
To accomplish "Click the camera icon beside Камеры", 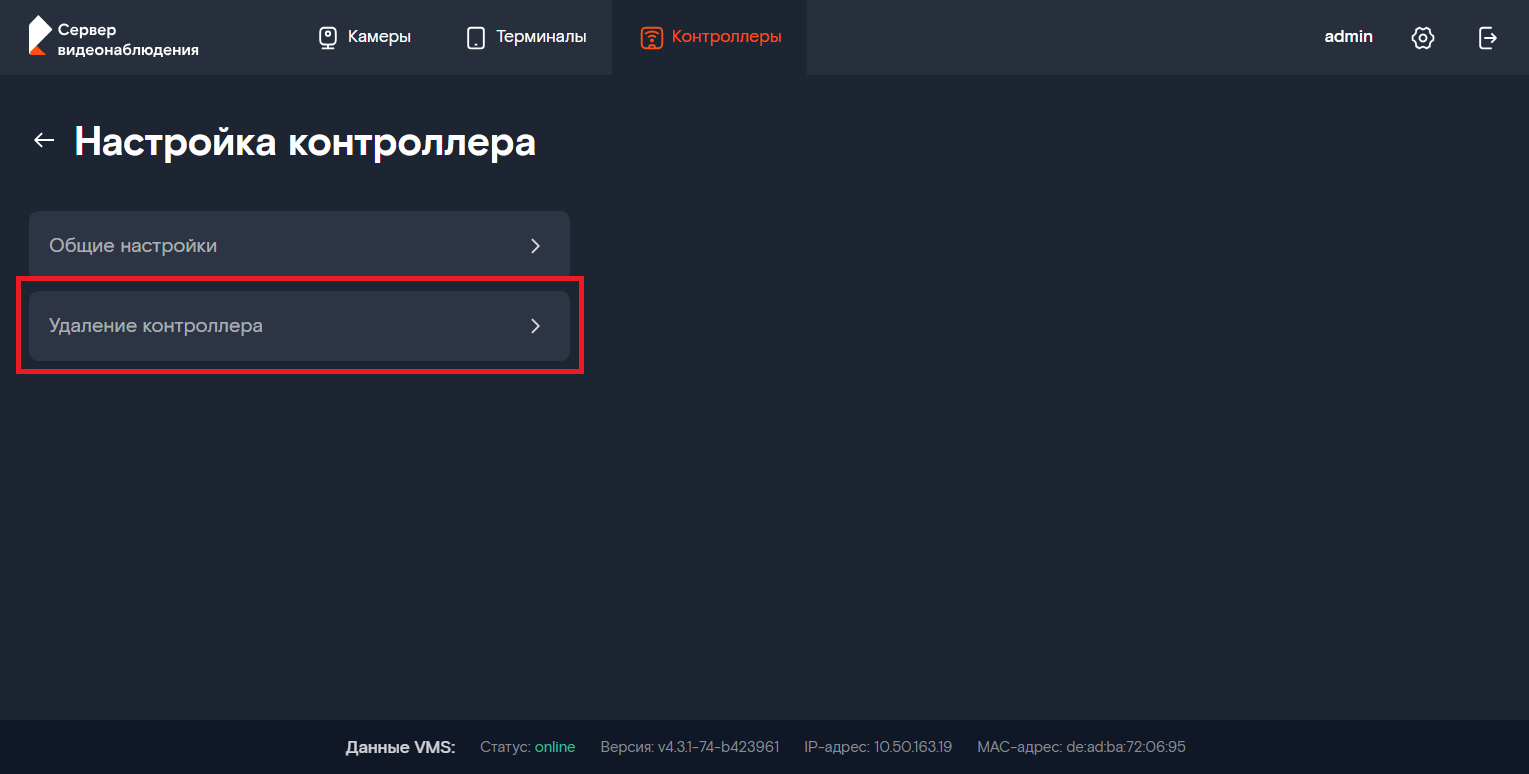I will coord(328,38).
